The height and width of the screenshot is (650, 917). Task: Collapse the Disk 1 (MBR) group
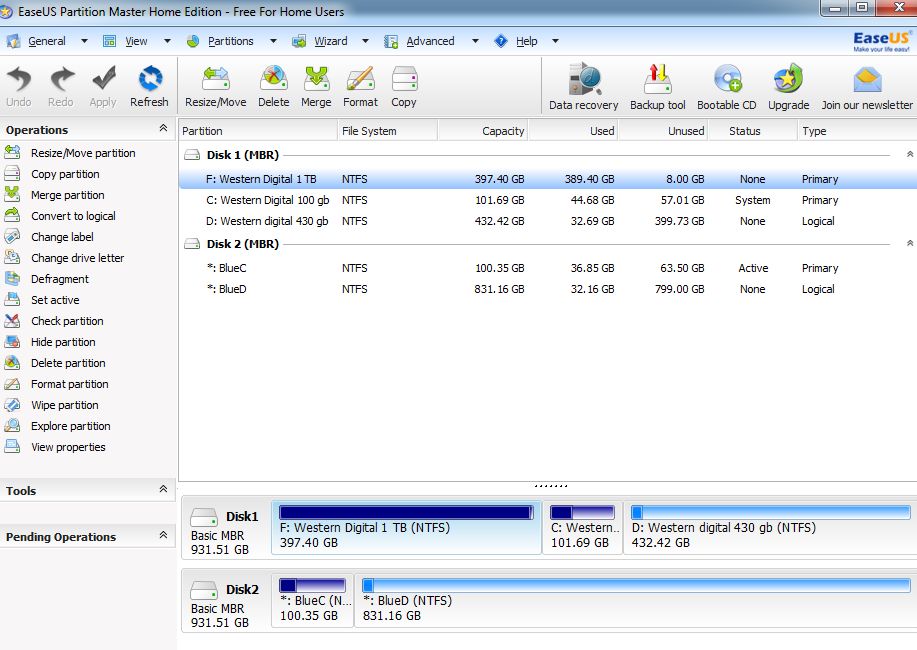pyautogui.click(x=910, y=154)
